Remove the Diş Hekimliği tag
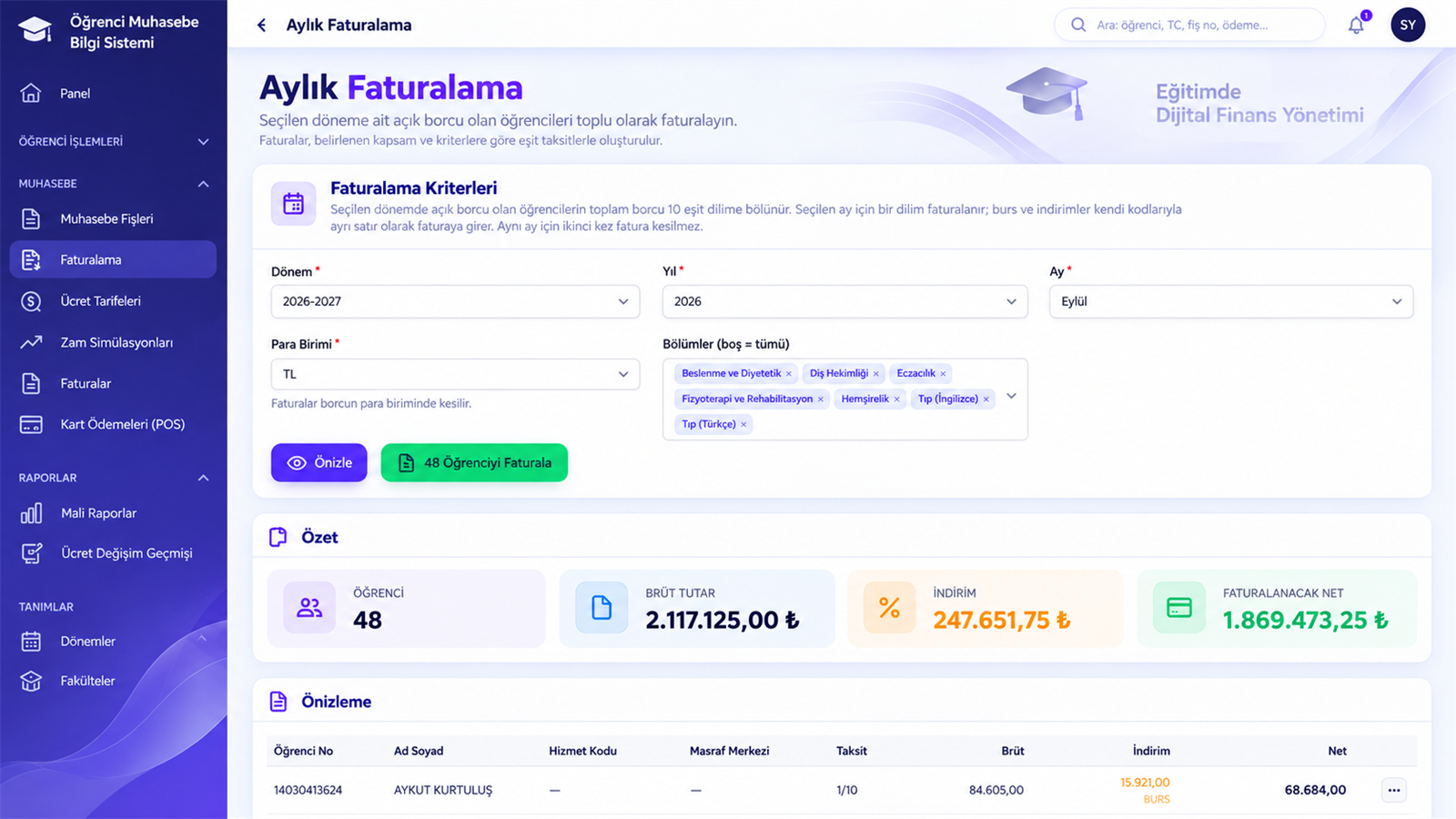 tap(876, 374)
